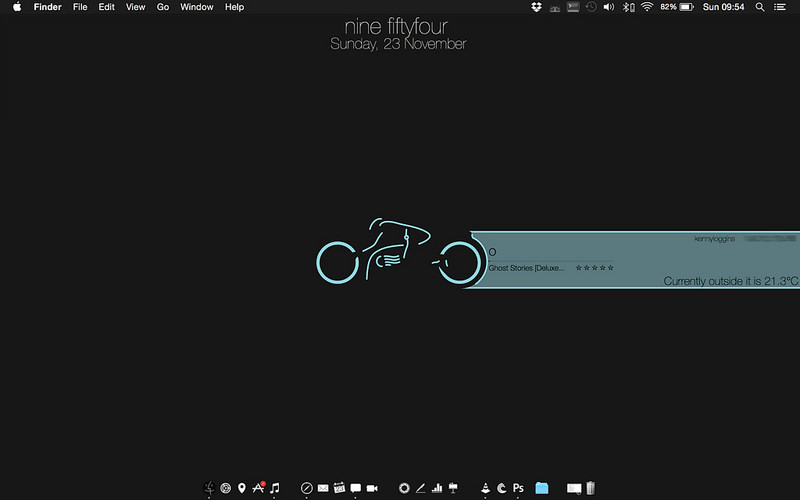
Task: Open the Bluetooth status menu
Action: (x=628, y=7)
